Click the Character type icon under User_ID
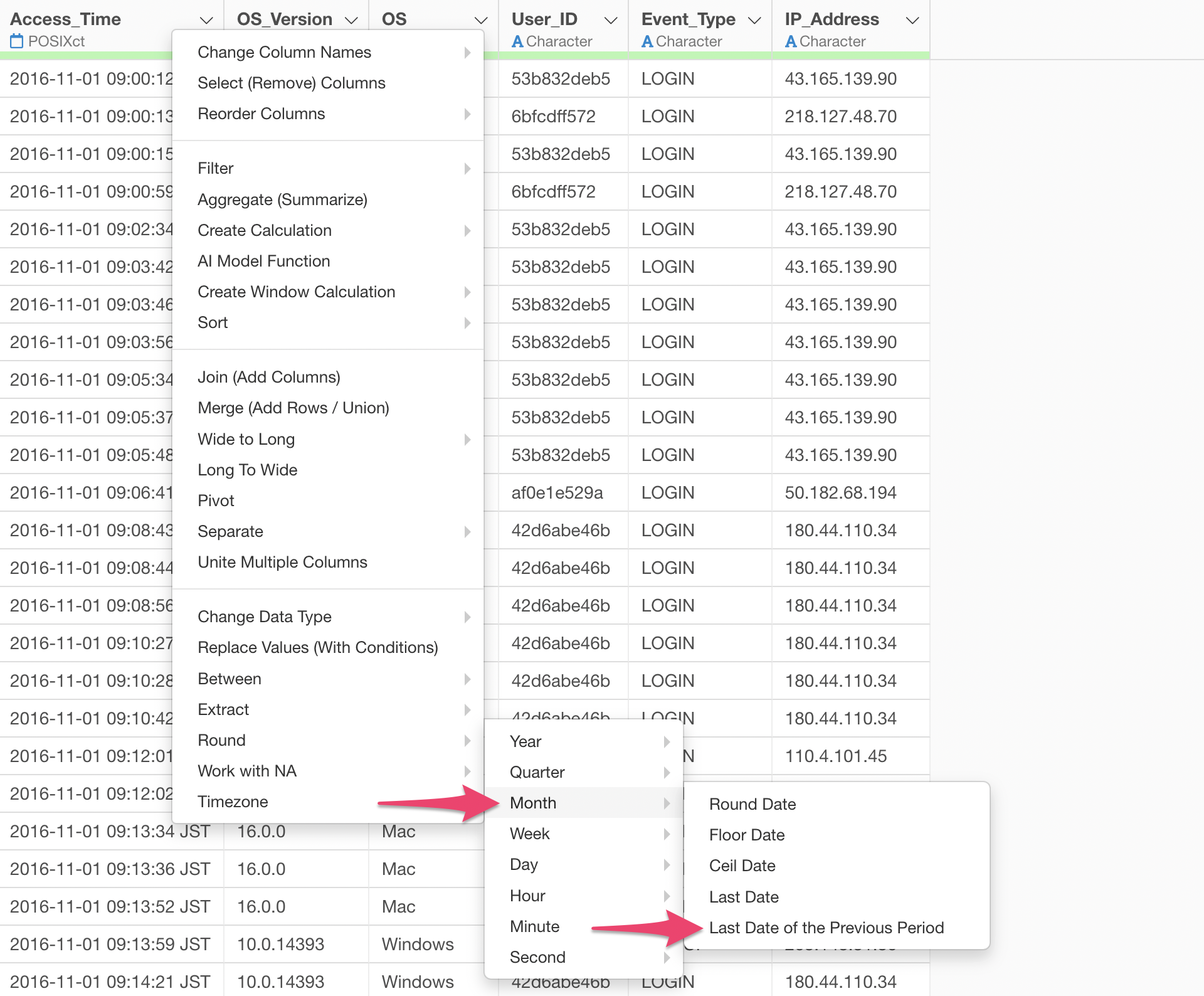This screenshot has width=1204, height=996. tap(517, 41)
